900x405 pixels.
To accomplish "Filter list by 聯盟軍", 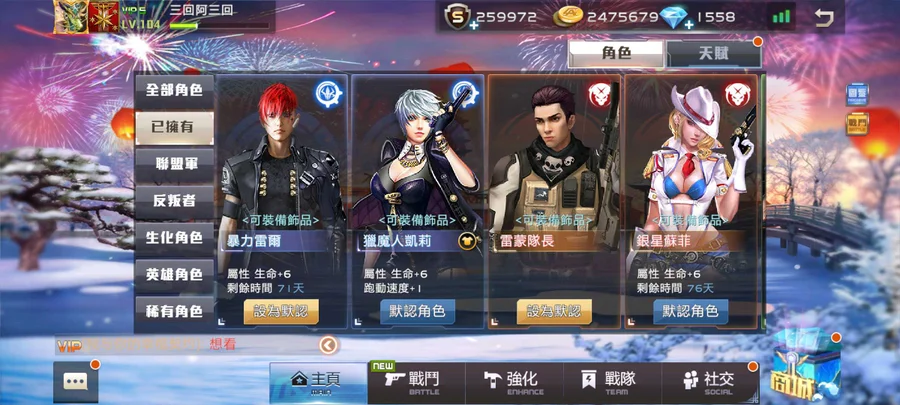I will point(174,164).
